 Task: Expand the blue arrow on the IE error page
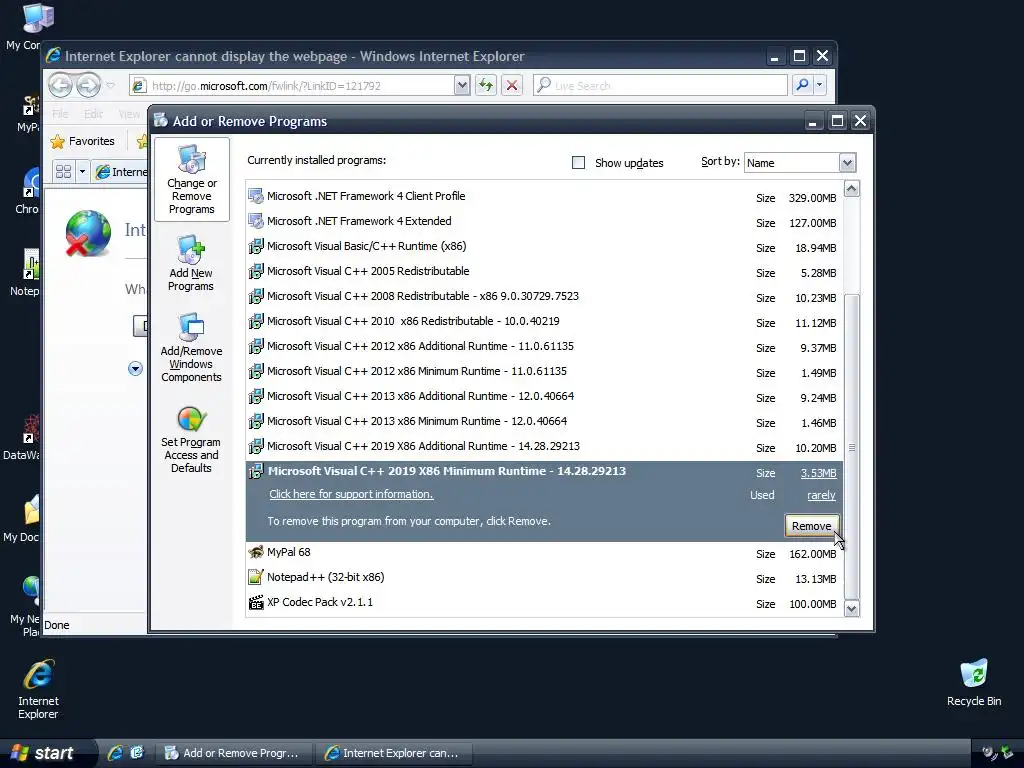(x=135, y=368)
